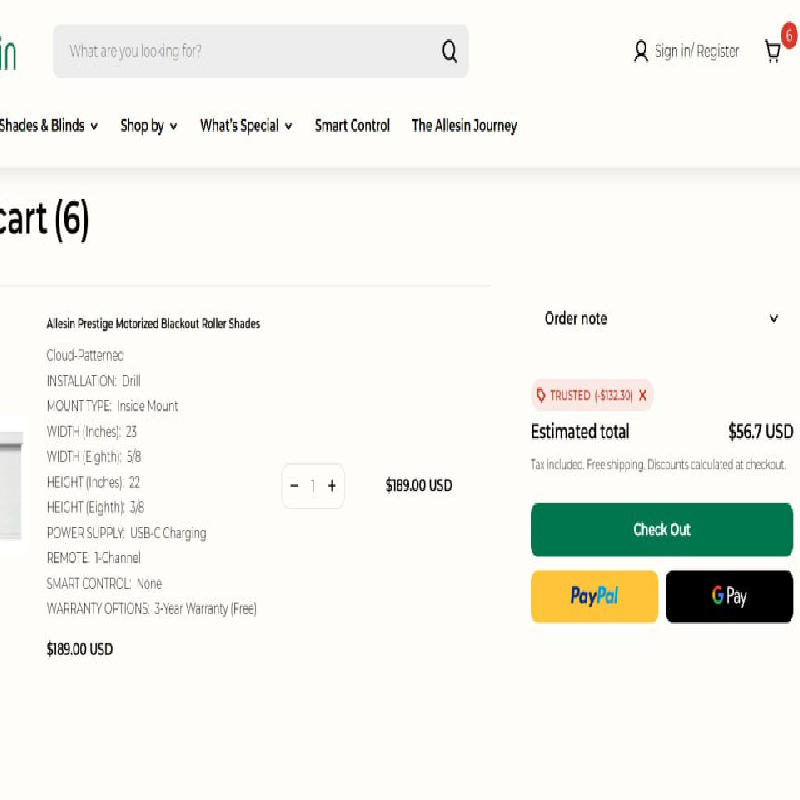Expand the Order note section
Screen dimensions: 800x800
tap(661, 318)
